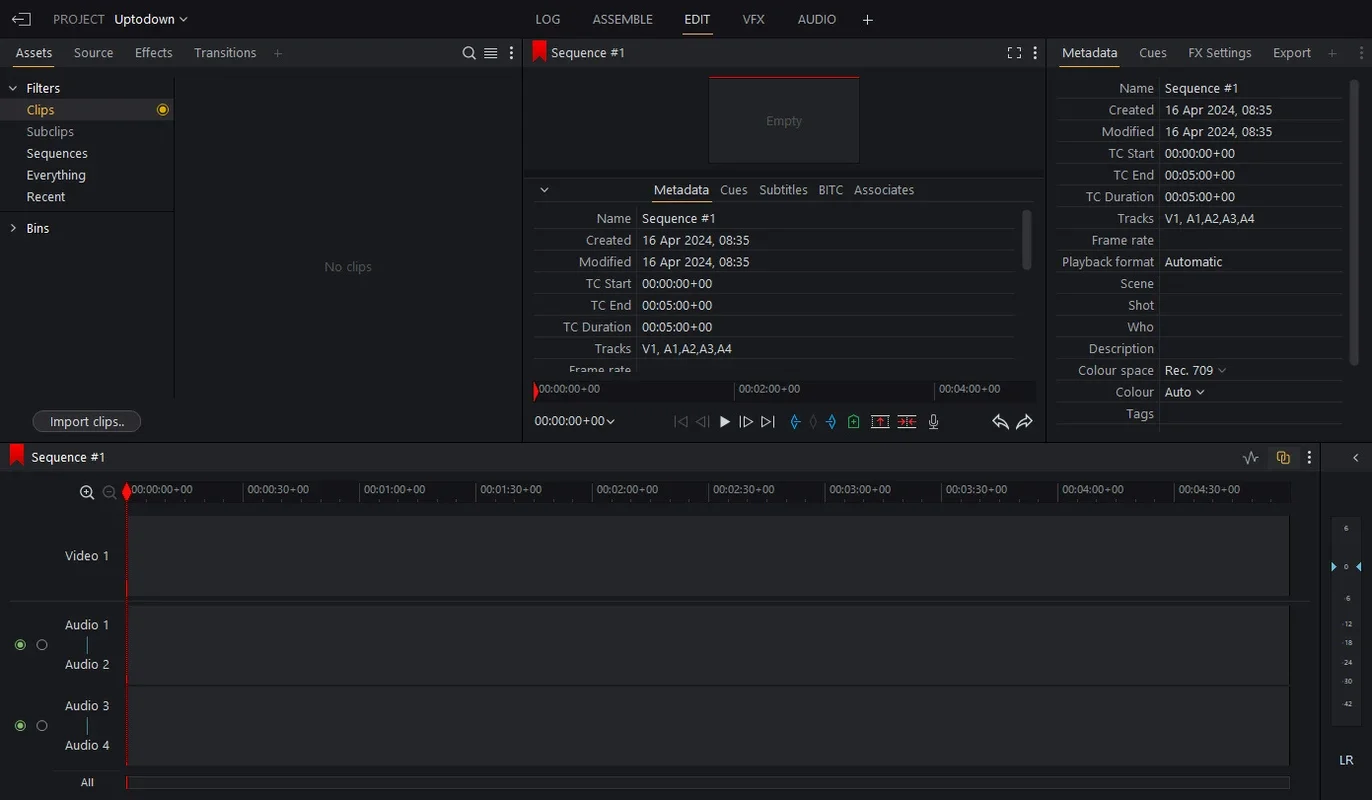Click red Sequence #1 flag in viewer
The height and width of the screenshot is (800, 1372).
click(539, 52)
